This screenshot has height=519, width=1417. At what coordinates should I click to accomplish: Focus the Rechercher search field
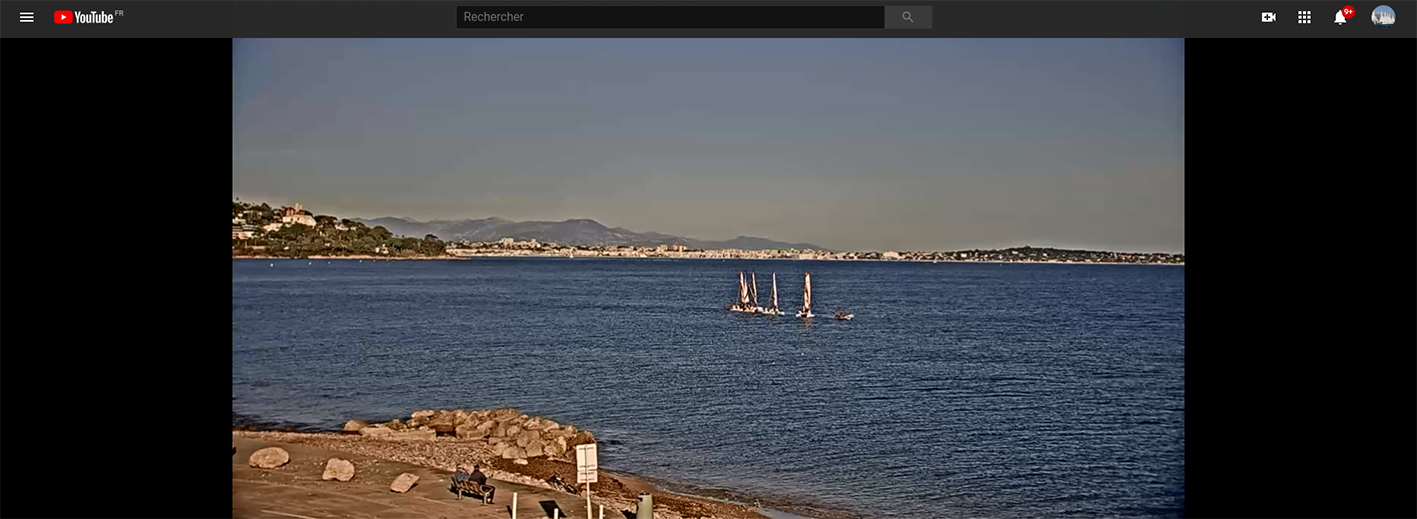pyautogui.click(x=670, y=17)
